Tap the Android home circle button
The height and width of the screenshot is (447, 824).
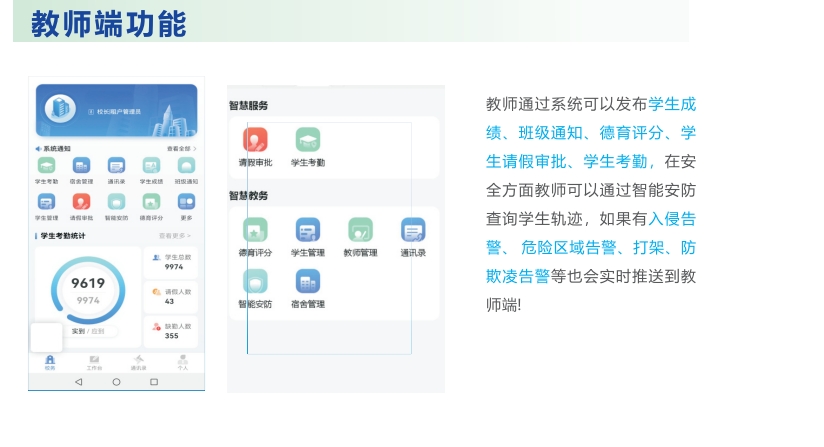tap(116, 382)
